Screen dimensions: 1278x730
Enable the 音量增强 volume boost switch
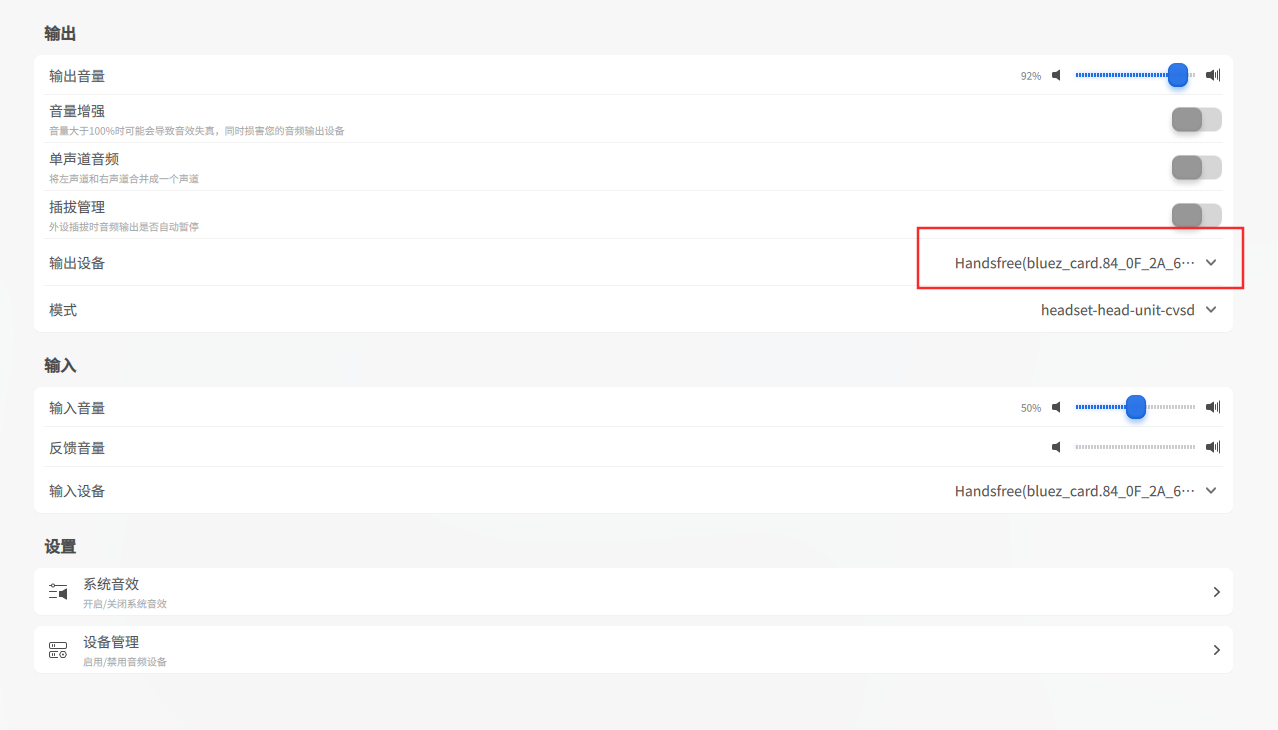[x=1196, y=120]
